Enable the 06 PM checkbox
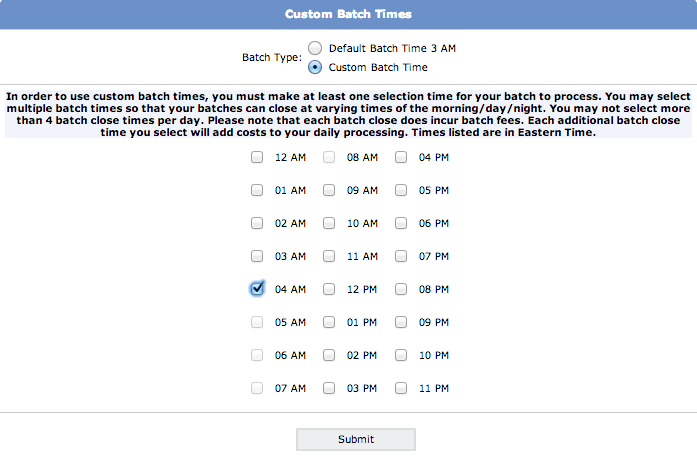 pos(401,223)
